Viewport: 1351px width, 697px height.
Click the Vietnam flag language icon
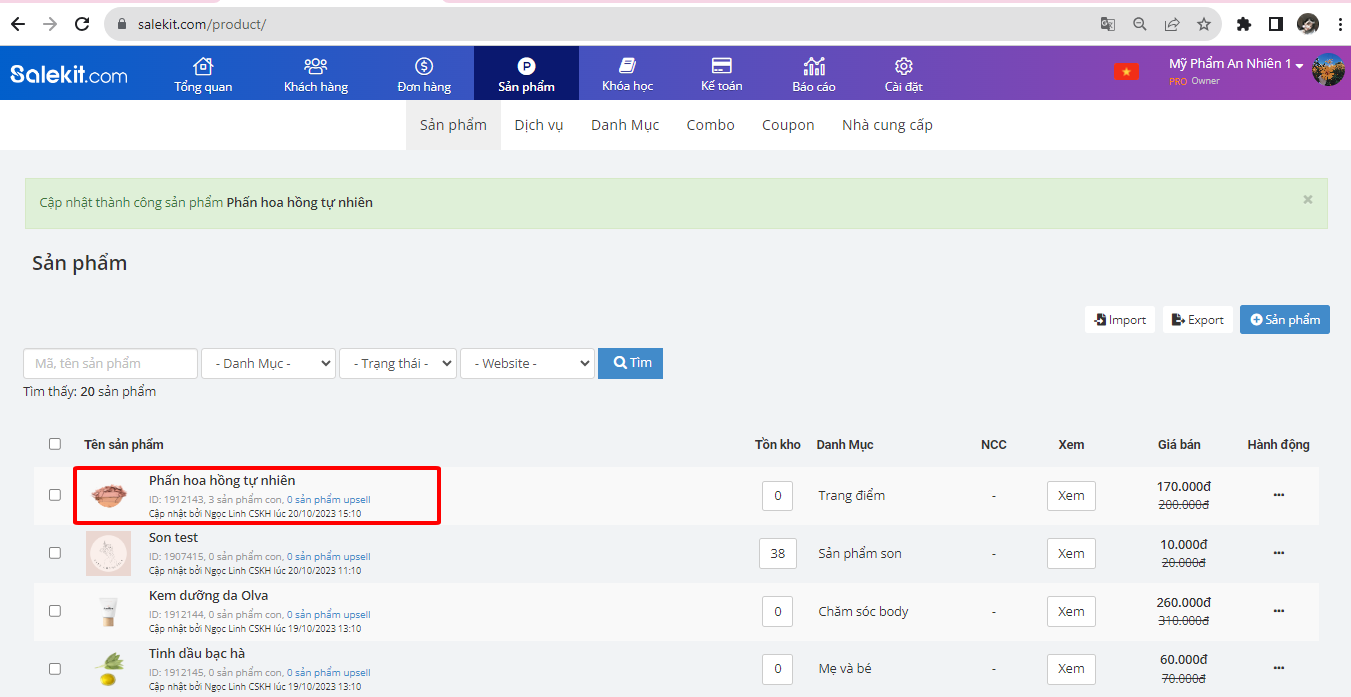coord(1126,72)
